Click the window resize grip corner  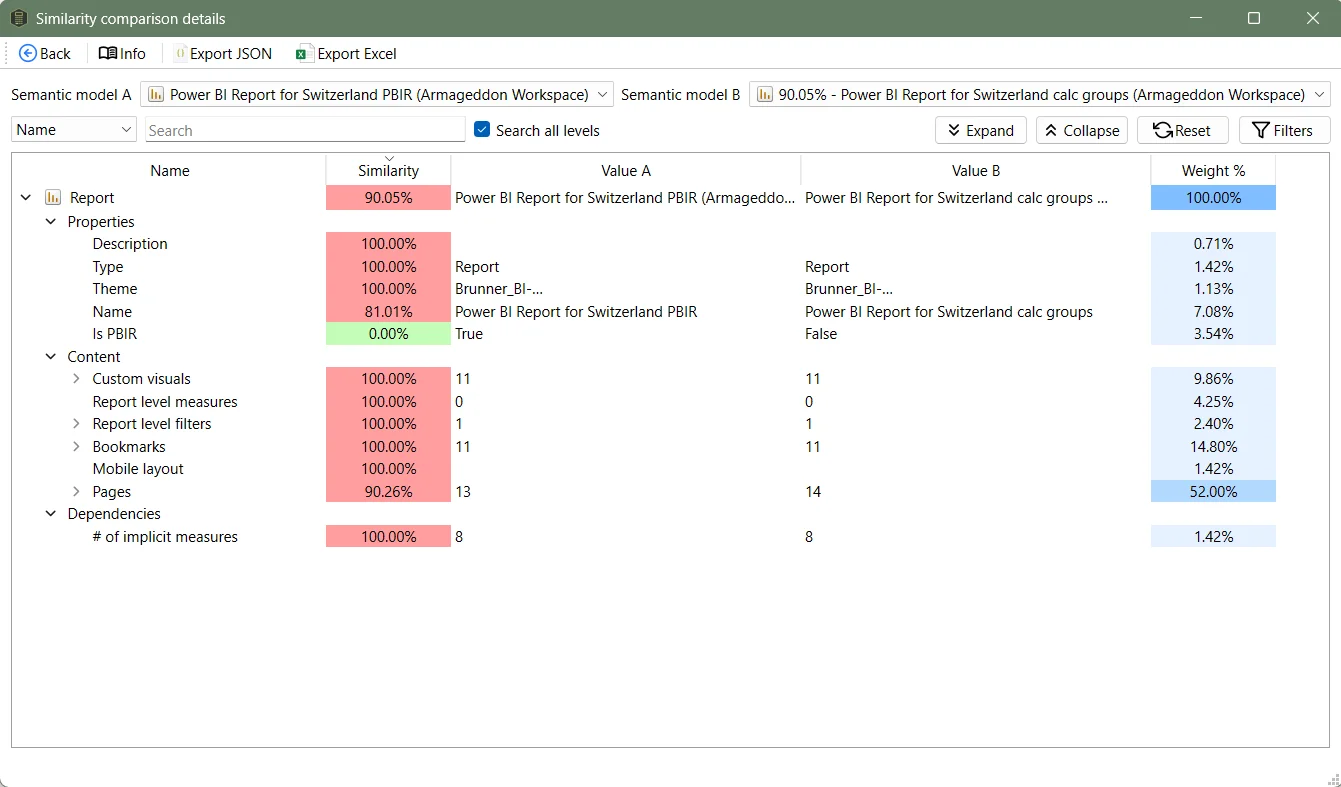tap(1331, 778)
